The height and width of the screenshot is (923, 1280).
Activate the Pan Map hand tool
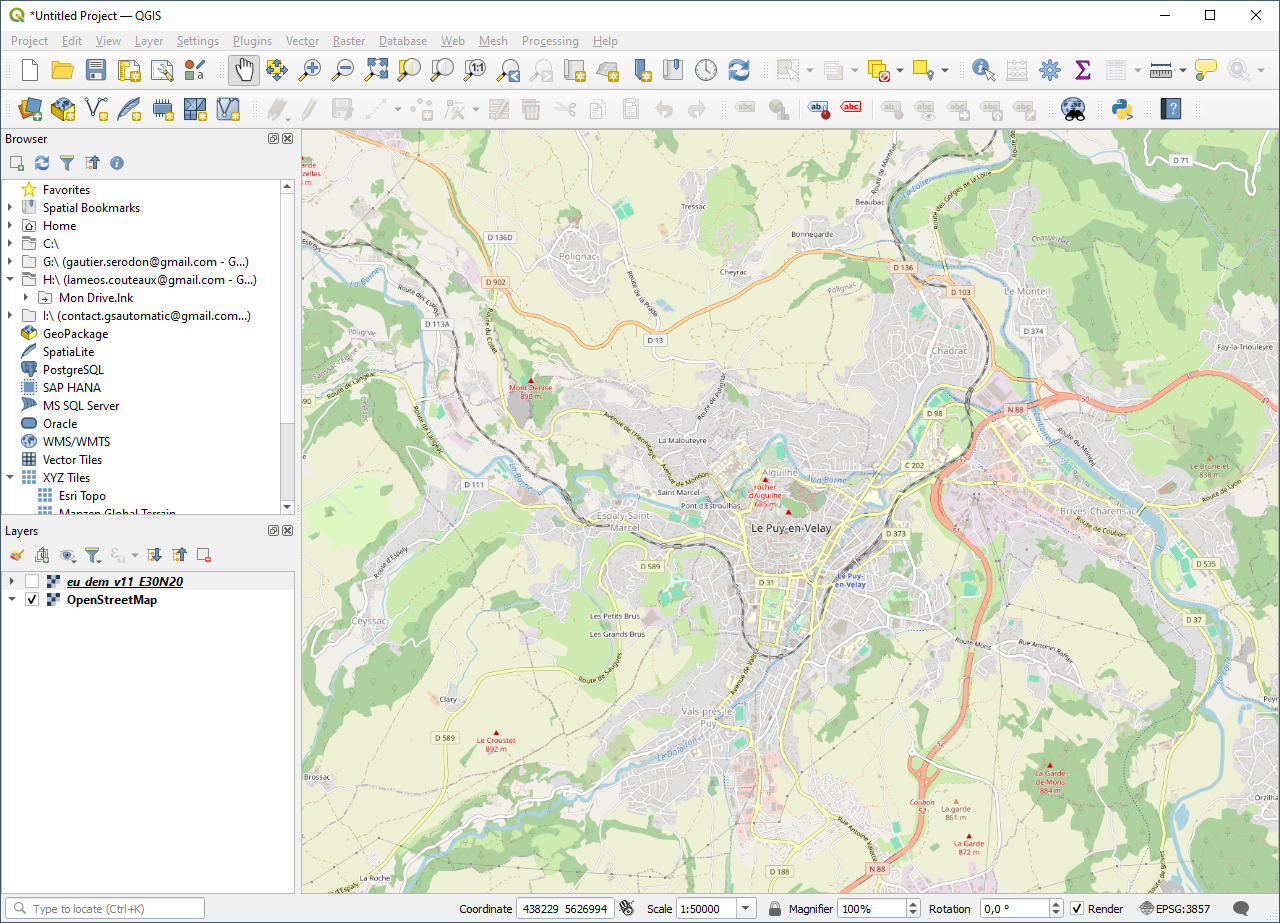[244, 70]
